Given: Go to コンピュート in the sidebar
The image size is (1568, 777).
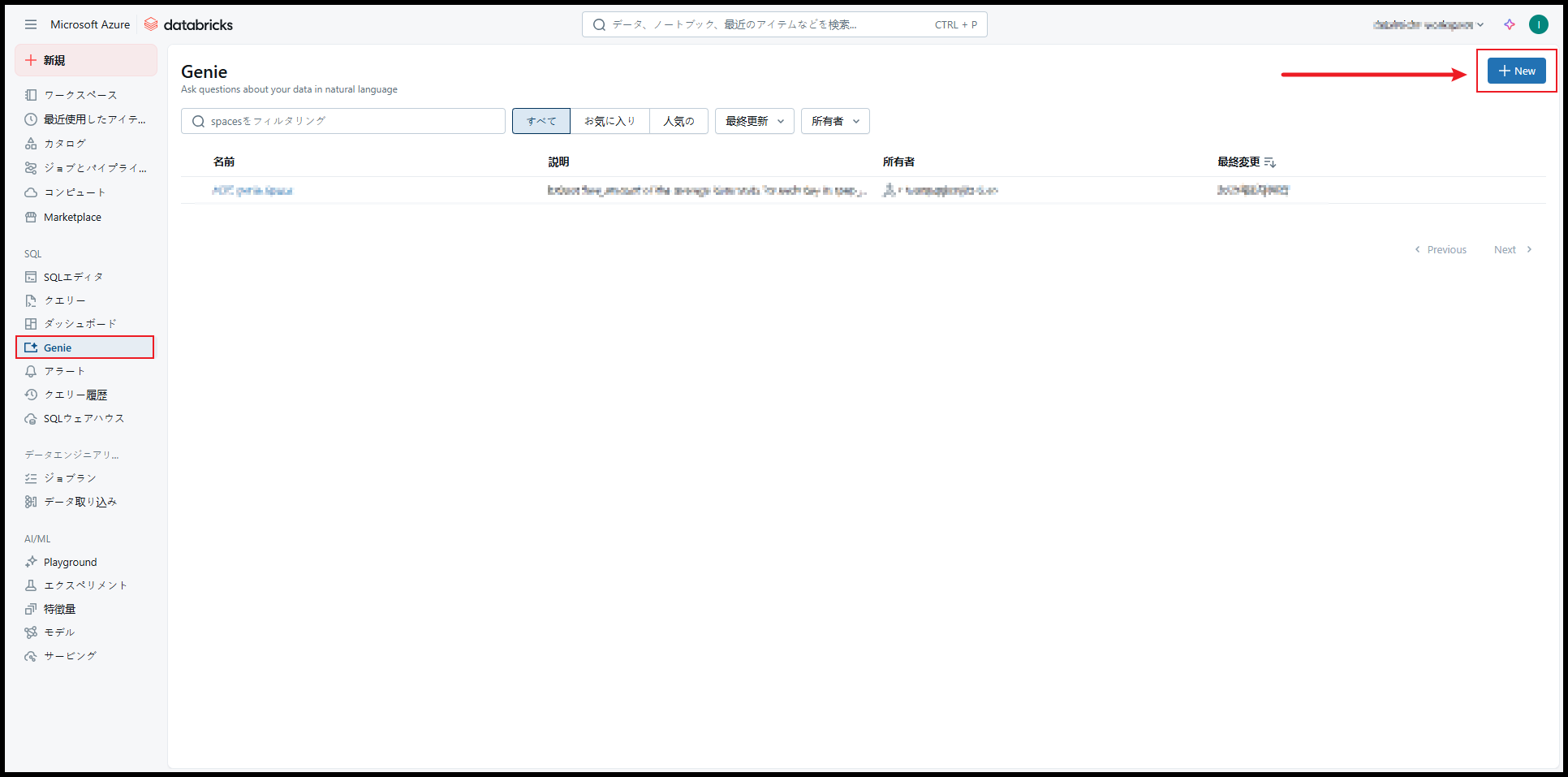Looking at the screenshot, I should (x=75, y=192).
